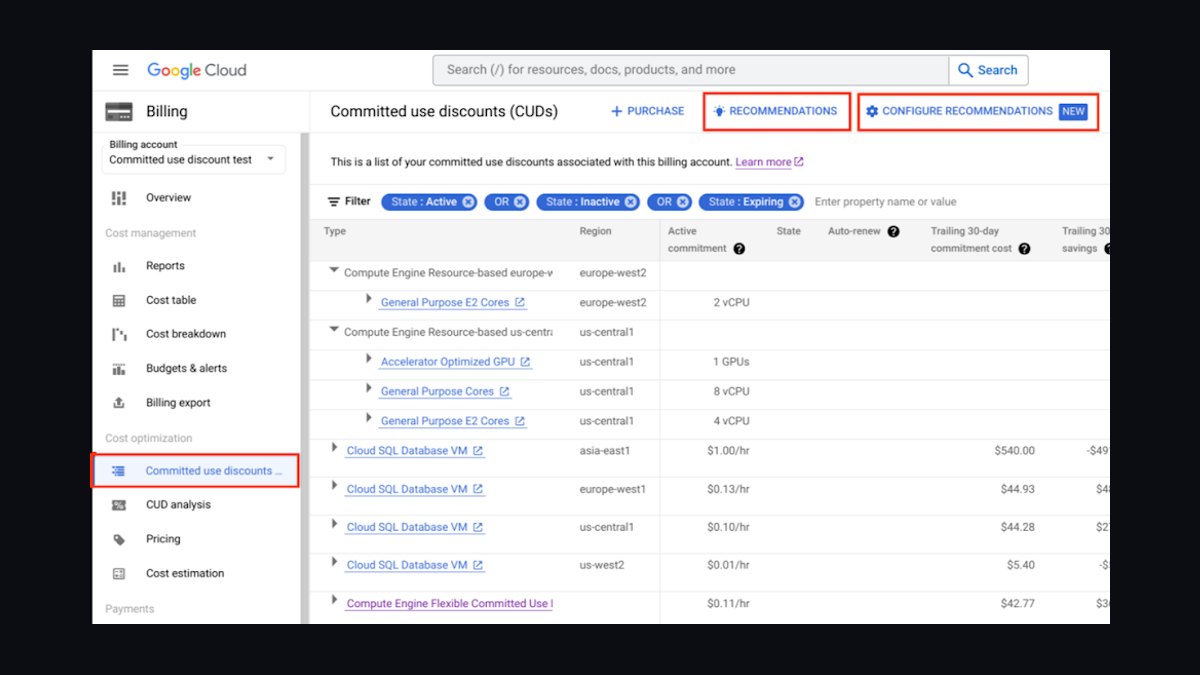This screenshot has width=1200, height=675.
Task: Click the Billing credit card icon
Action: (119, 112)
